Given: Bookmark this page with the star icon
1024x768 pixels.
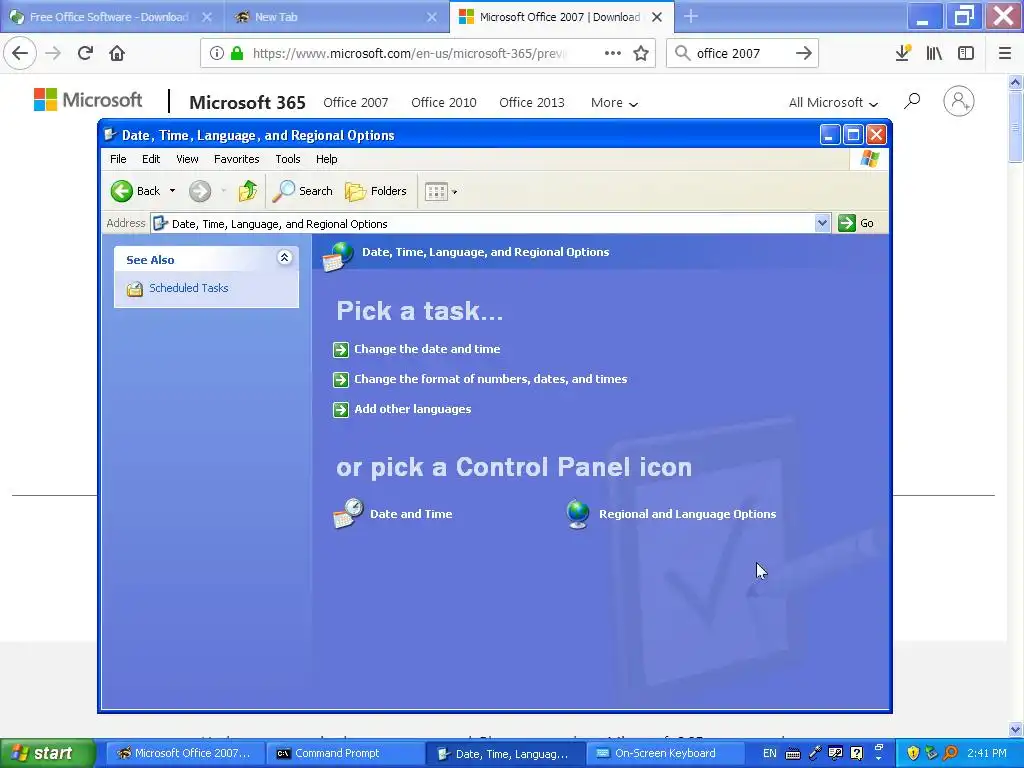Looking at the screenshot, I should [641, 54].
